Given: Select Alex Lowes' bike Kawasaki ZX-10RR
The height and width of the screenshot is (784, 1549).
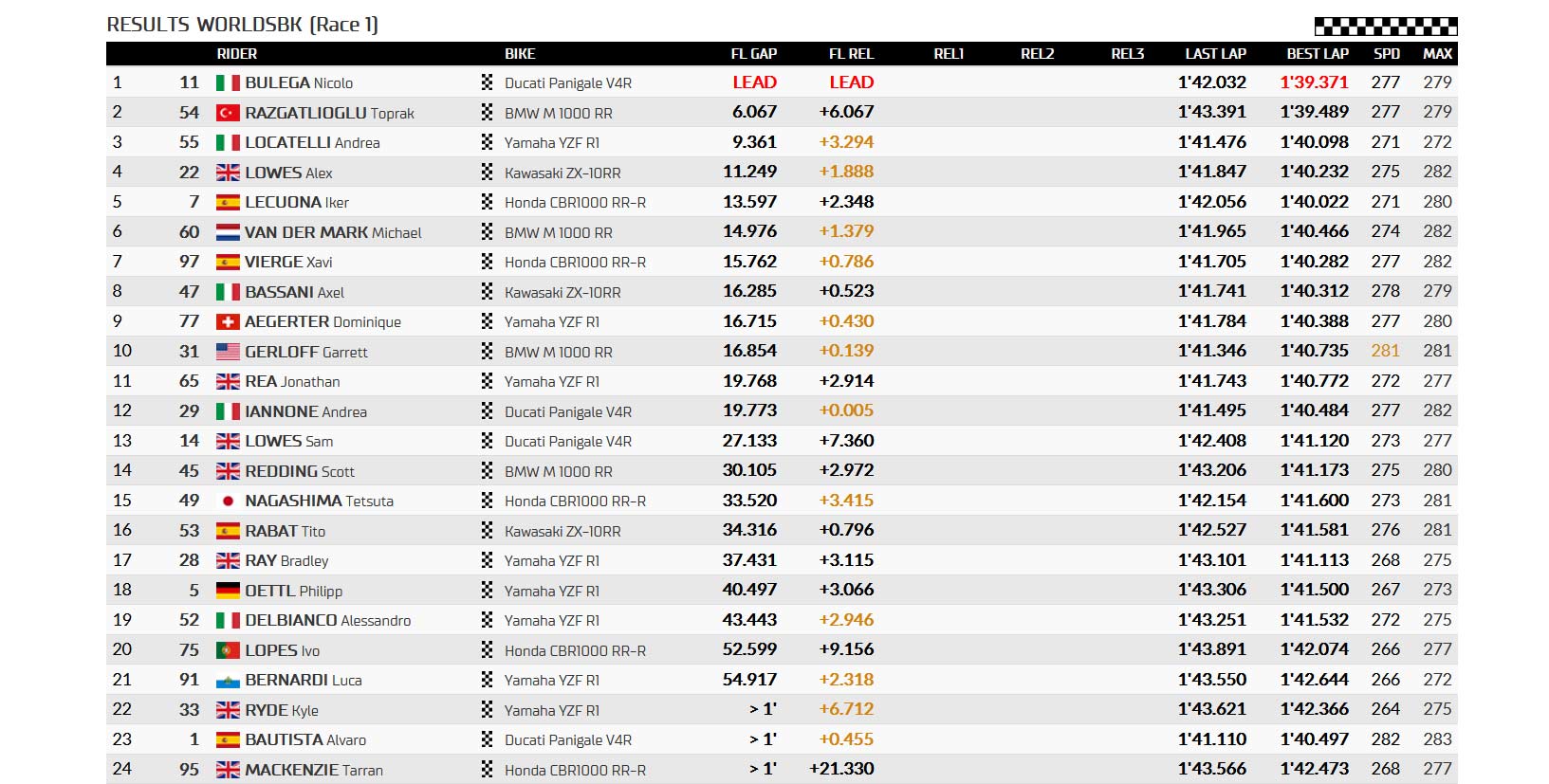Looking at the screenshot, I should pos(562,173).
